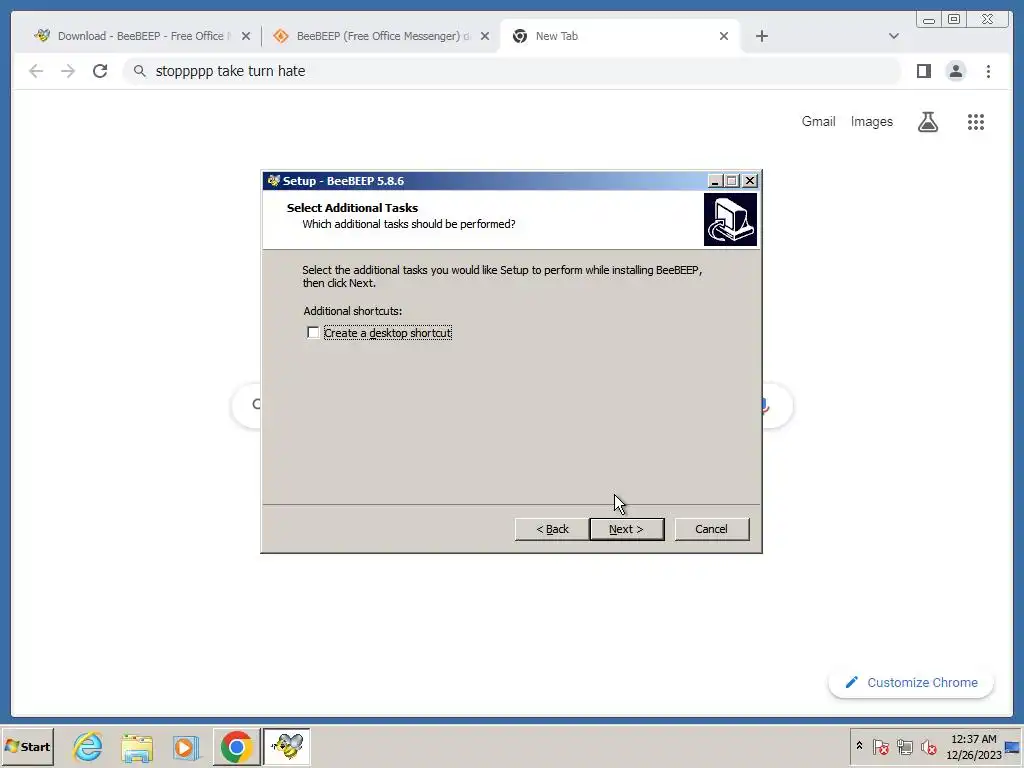
Task: Expand the tab search dropdown
Action: [x=894, y=37]
